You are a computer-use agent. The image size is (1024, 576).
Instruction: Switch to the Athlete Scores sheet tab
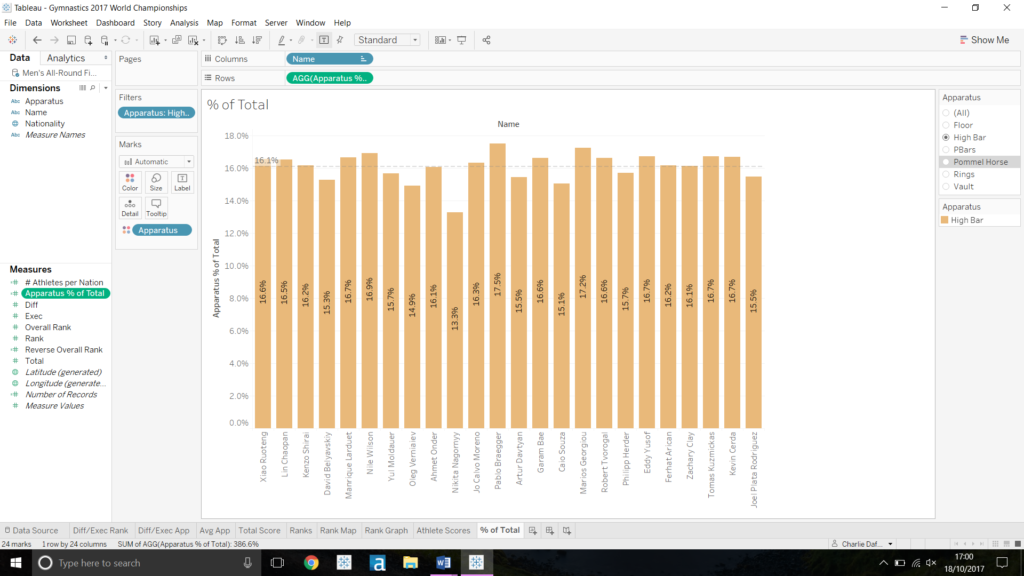(443, 530)
